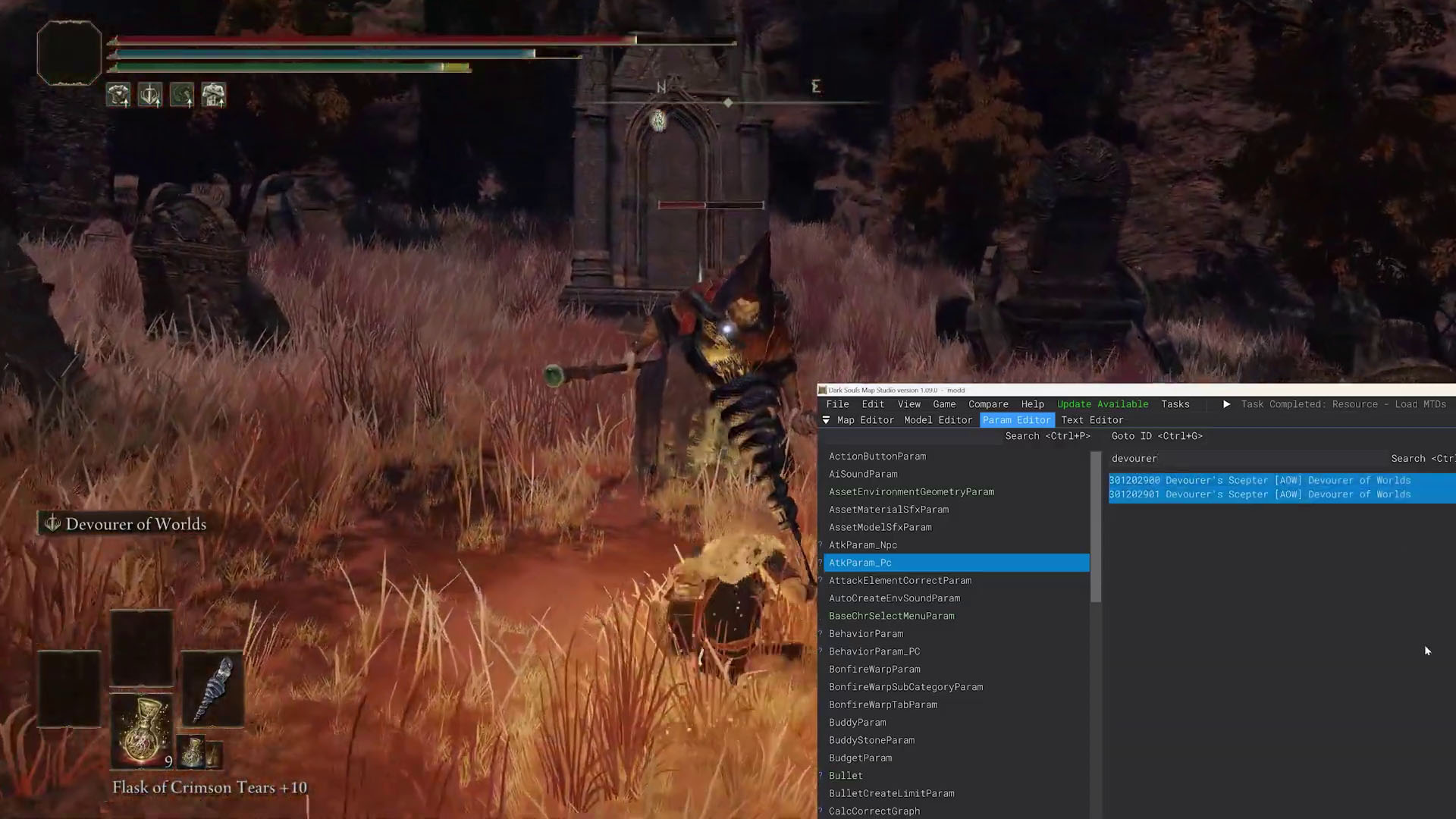The width and height of the screenshot is (1456, 819).
Task: Click the Flask of Crimson Tears icon
Action: pyautogui.click(x=141, y=730)
